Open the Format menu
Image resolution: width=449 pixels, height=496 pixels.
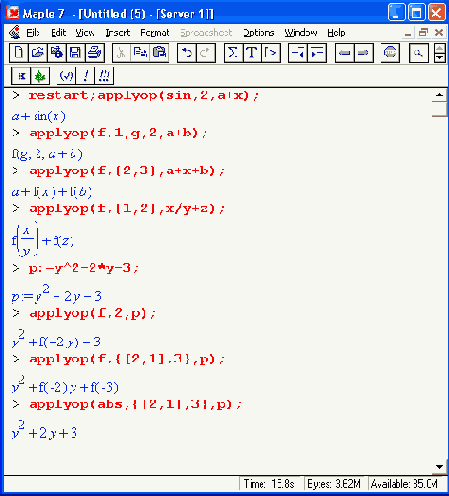click(x=155, y=33)
